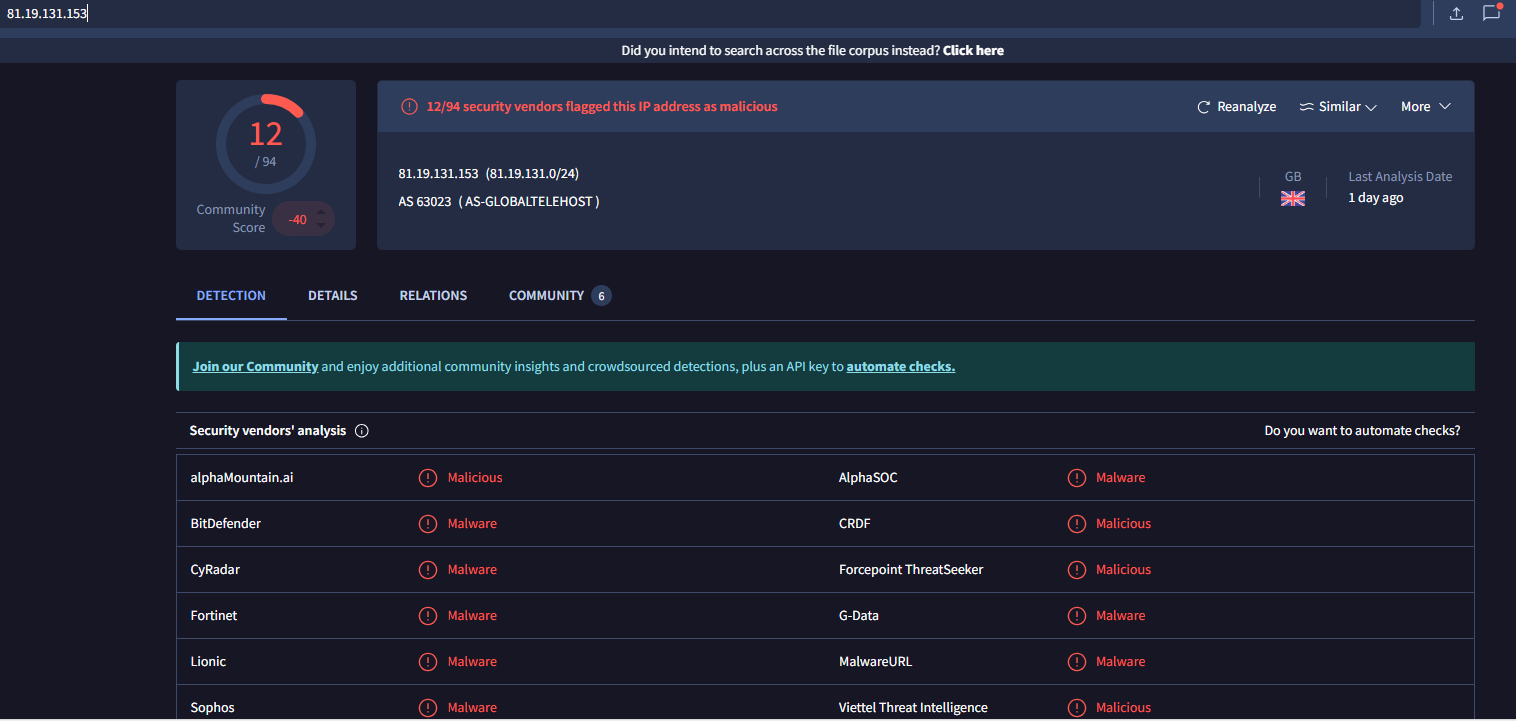Click the Last Analysis Date label
The image size is (1516, 721).
coord(1400,177)
